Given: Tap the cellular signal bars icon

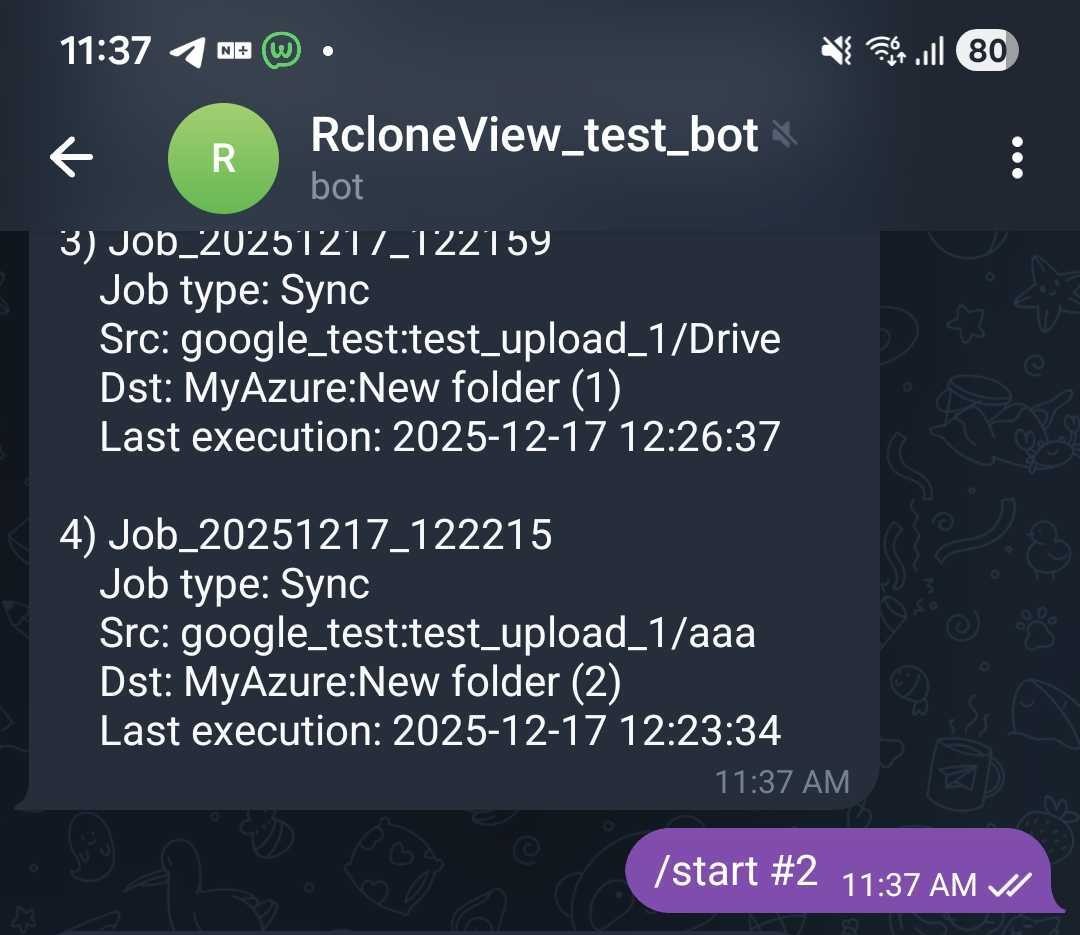Looking at the screenshot, I should [929, 50].
